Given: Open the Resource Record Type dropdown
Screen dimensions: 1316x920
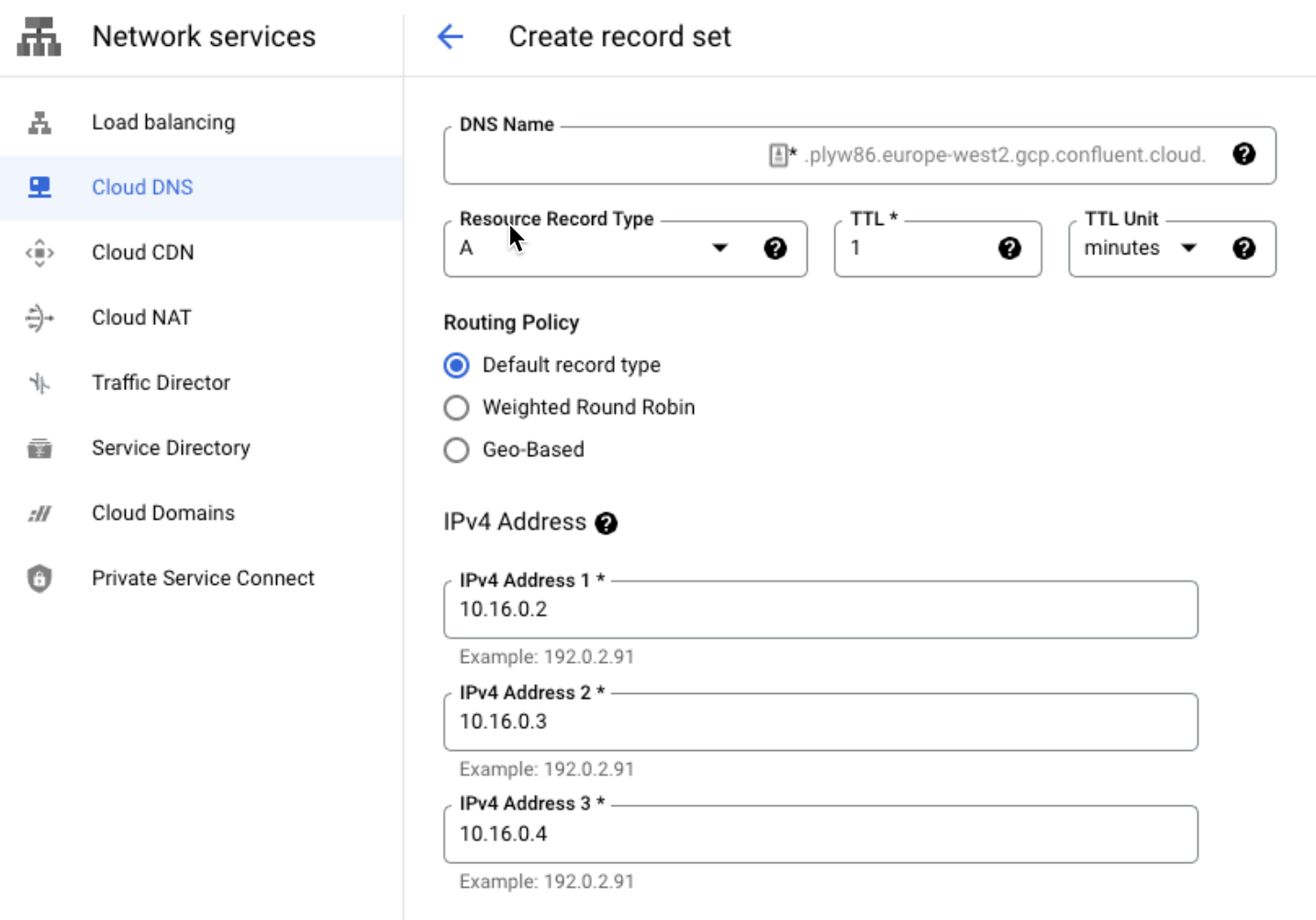Looking at the screenshot, I should (719, 248).
